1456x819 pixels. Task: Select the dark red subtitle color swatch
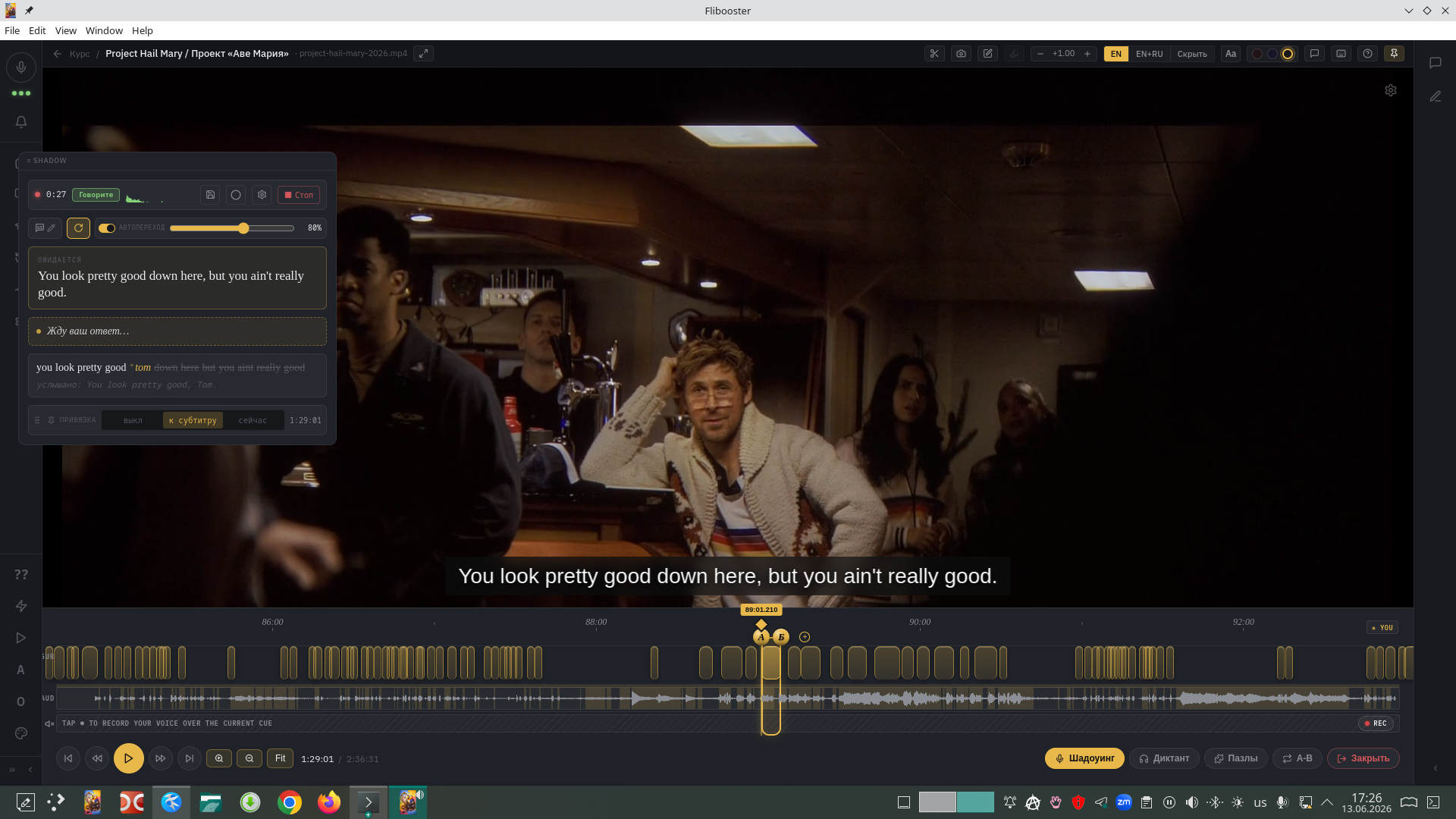click(x=1257, y=54)
